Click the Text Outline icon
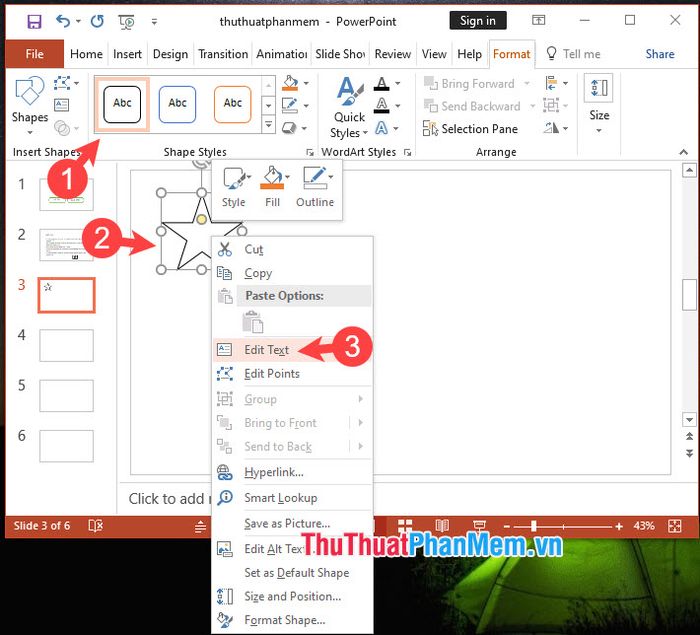This screenshot has width=700, height=635. pos(381,106)
